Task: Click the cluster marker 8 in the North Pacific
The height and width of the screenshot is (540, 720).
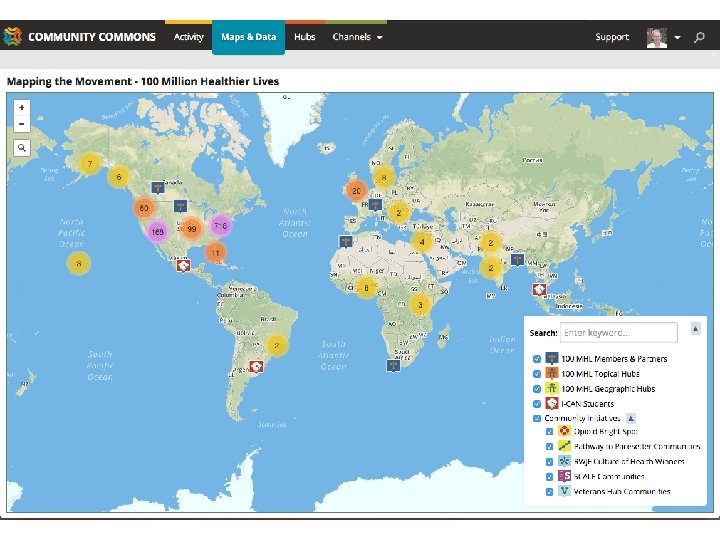Action: 79,263
